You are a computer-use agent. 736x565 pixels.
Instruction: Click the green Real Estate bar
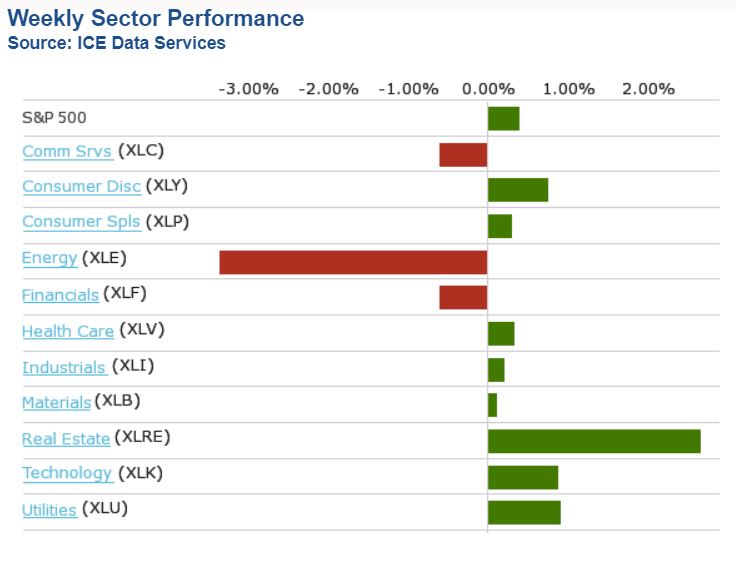click(594, 441)
